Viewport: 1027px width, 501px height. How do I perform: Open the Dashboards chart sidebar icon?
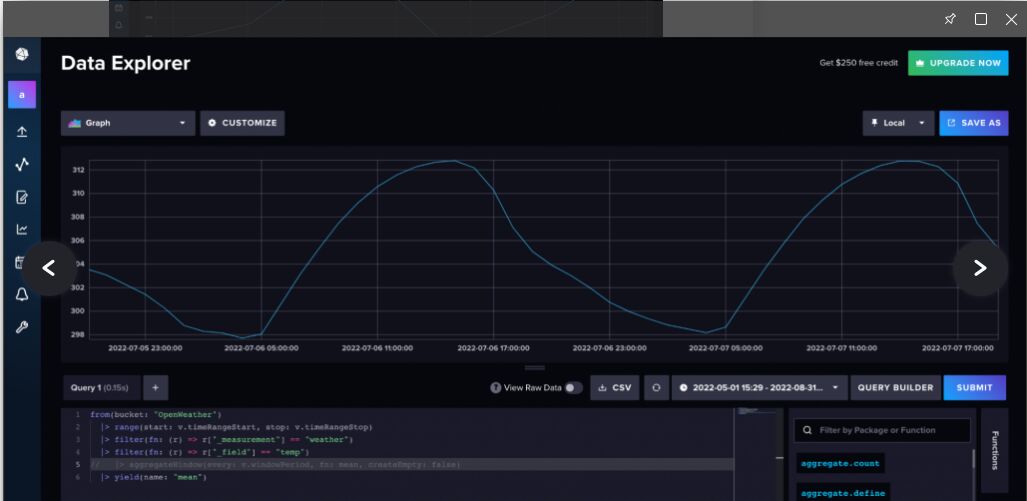[22, 229]
